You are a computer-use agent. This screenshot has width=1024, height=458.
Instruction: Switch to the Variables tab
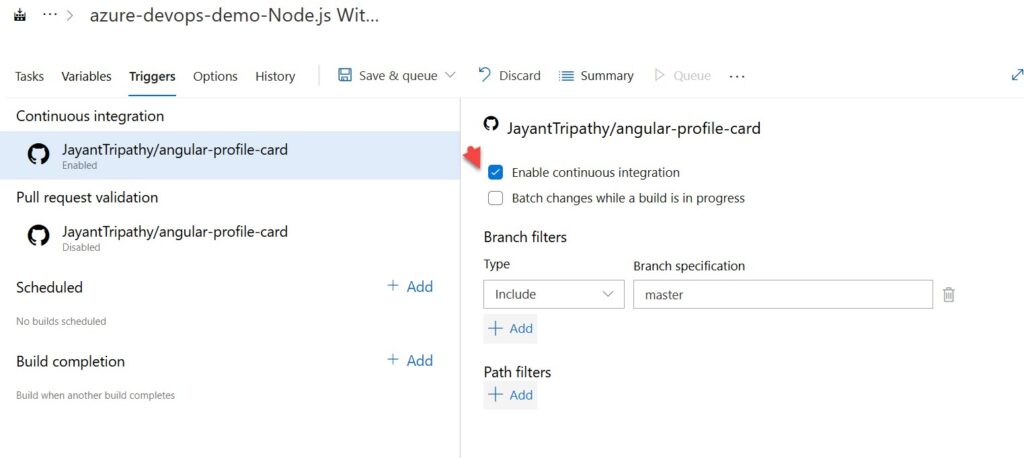[86, 76]
